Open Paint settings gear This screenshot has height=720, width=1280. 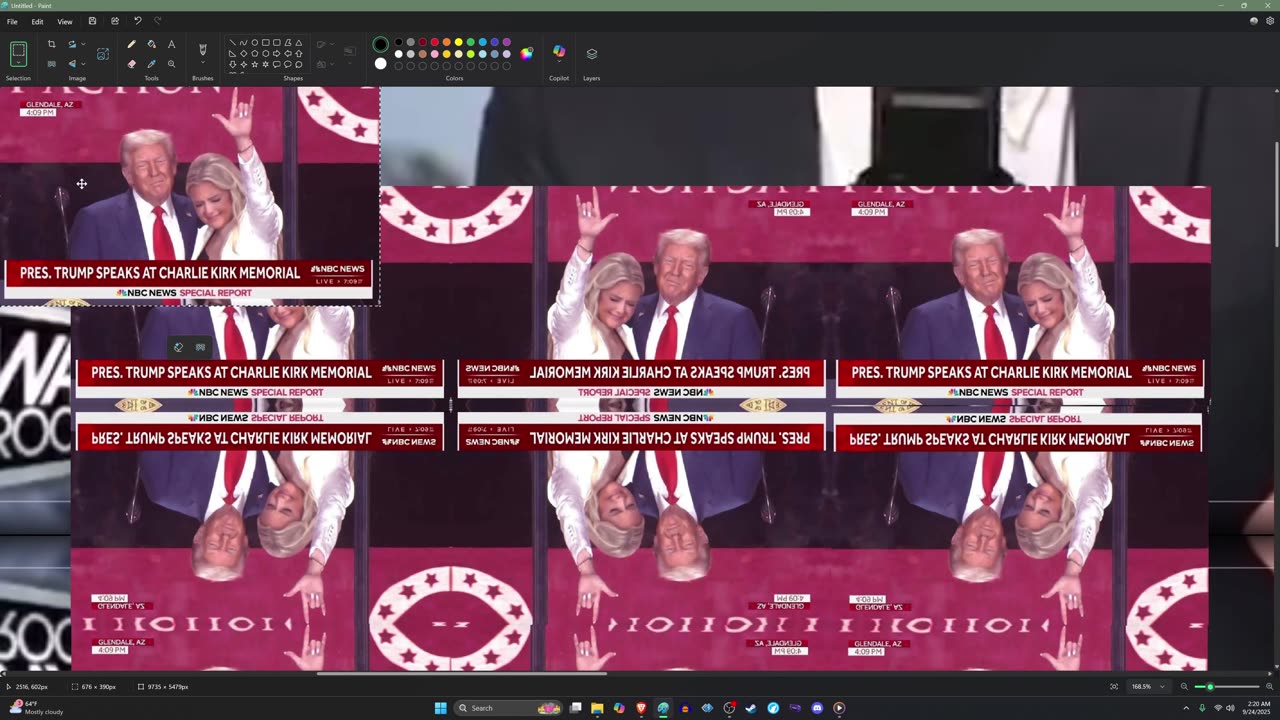pyautogui.click(x=1269, y=21)
